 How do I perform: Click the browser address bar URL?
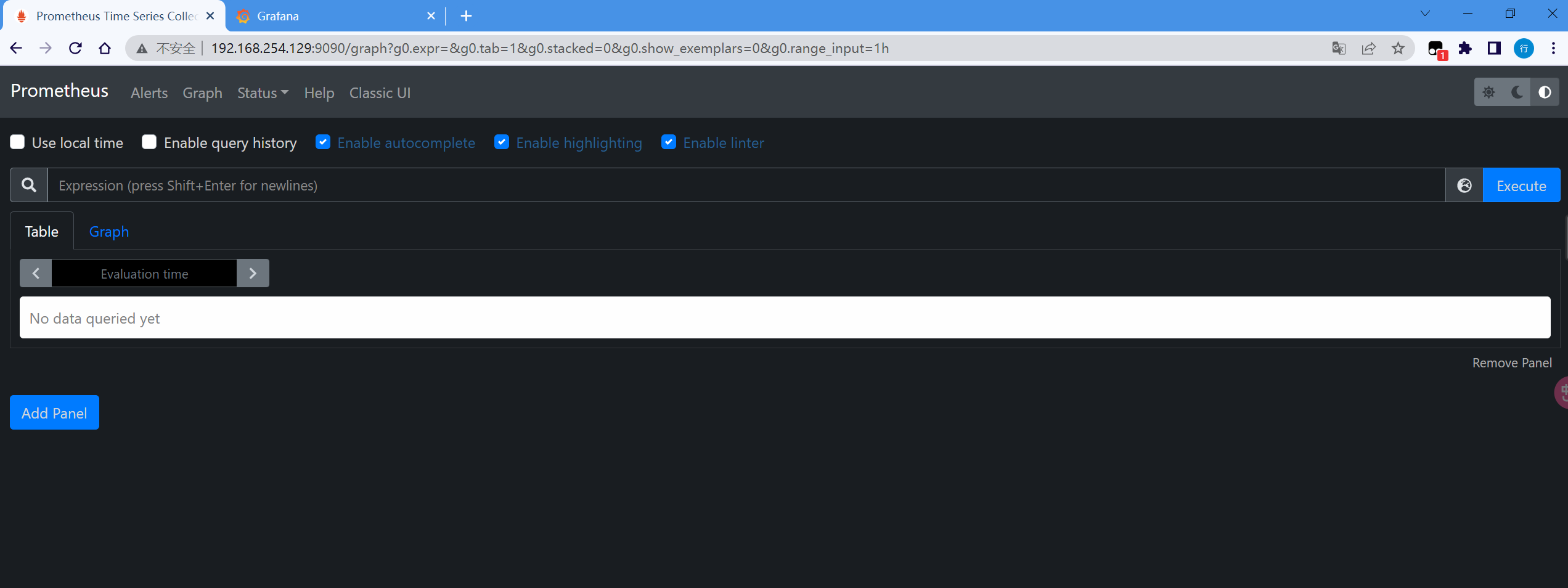click(x=550, y=48)
